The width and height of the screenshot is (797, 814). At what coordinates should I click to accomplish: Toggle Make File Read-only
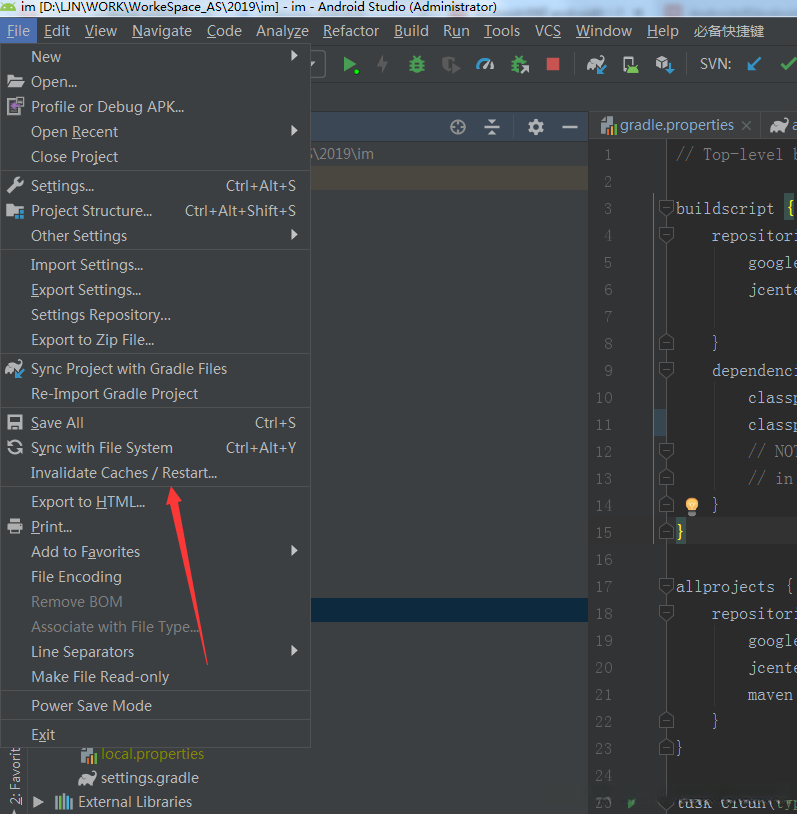100,676
